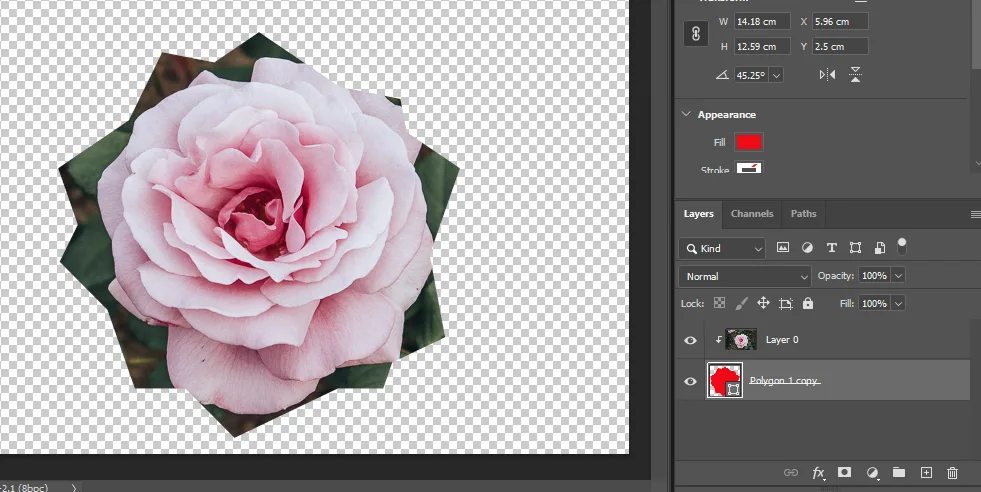Filter for smart objects icon
Image resolution: width=981 pixels, height=492 pixels.
coord(879,248)
